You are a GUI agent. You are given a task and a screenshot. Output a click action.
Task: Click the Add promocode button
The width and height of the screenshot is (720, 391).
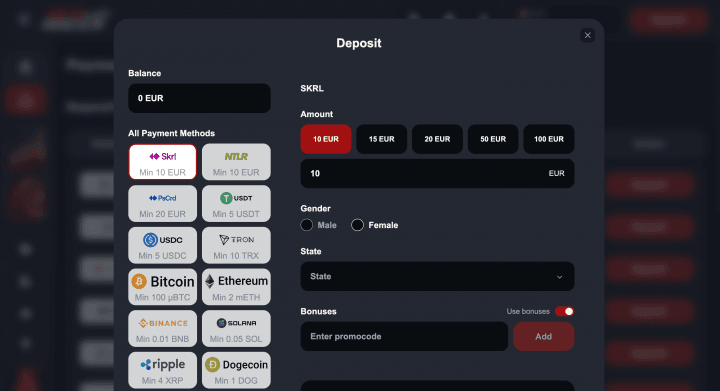point(544,336)
